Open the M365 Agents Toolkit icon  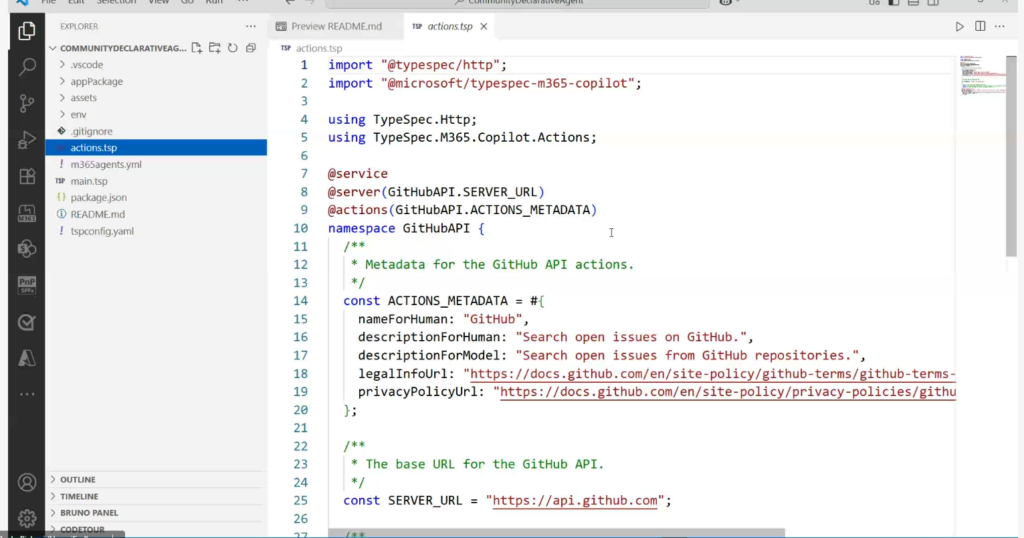[x=27, y=213]
